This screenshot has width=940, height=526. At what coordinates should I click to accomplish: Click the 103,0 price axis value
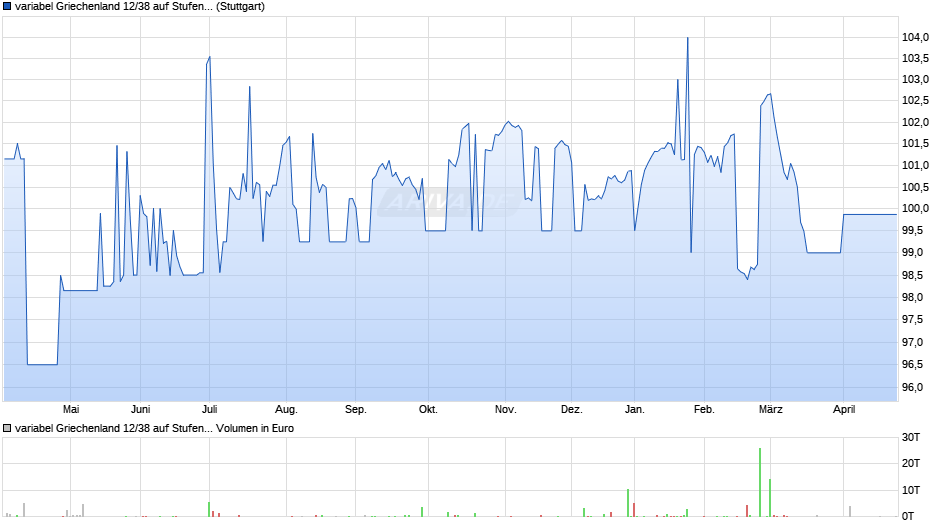coord(915,79)
